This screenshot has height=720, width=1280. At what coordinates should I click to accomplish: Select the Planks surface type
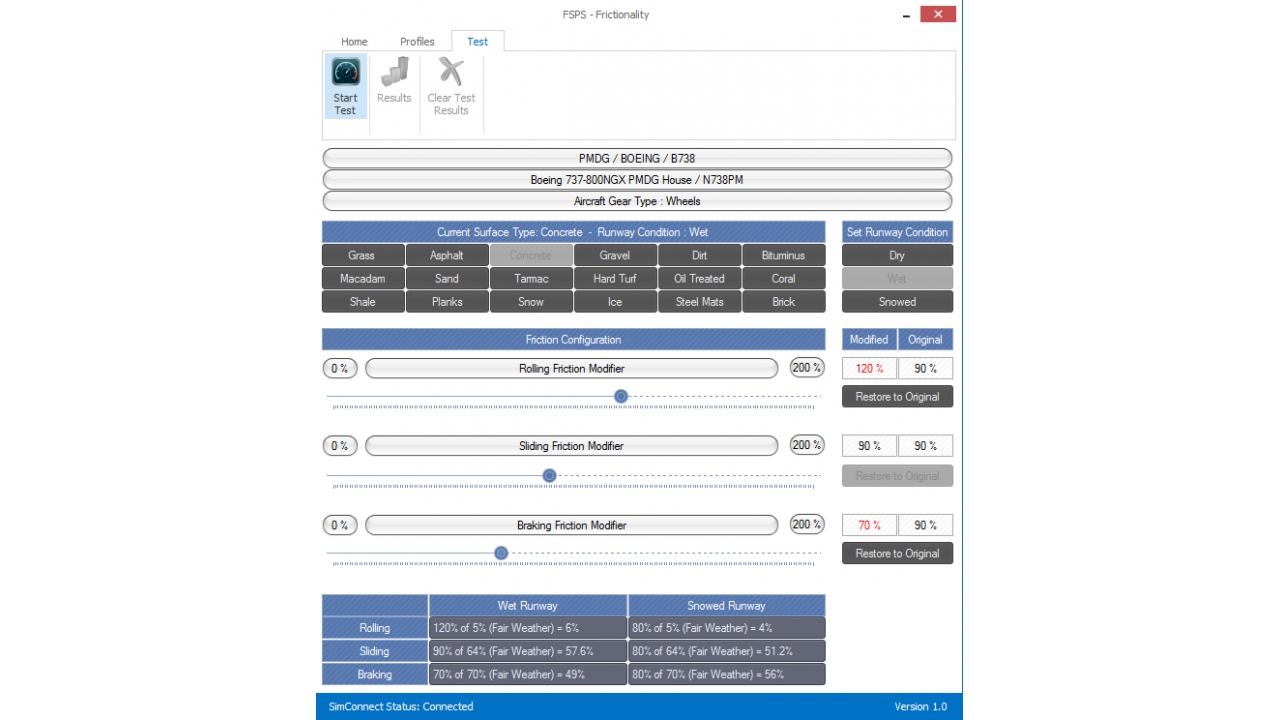[447, 301]
